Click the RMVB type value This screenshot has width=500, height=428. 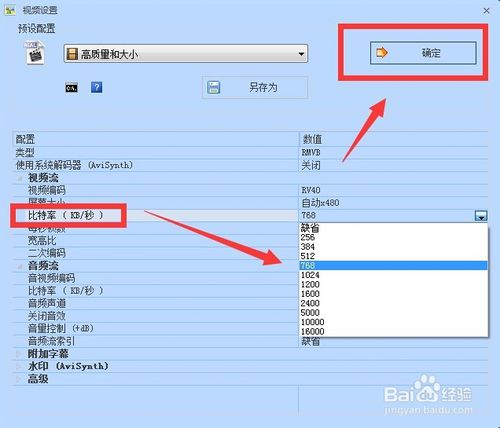(x=311, y=153)
